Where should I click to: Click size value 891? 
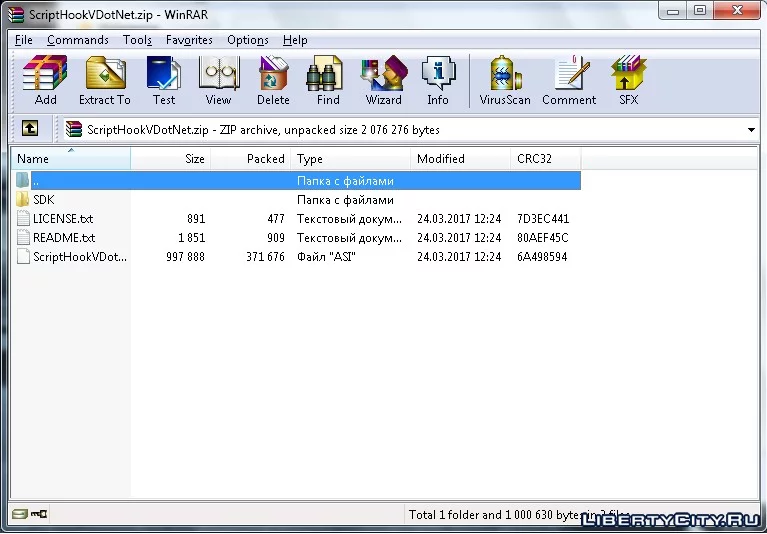(196, 219)
